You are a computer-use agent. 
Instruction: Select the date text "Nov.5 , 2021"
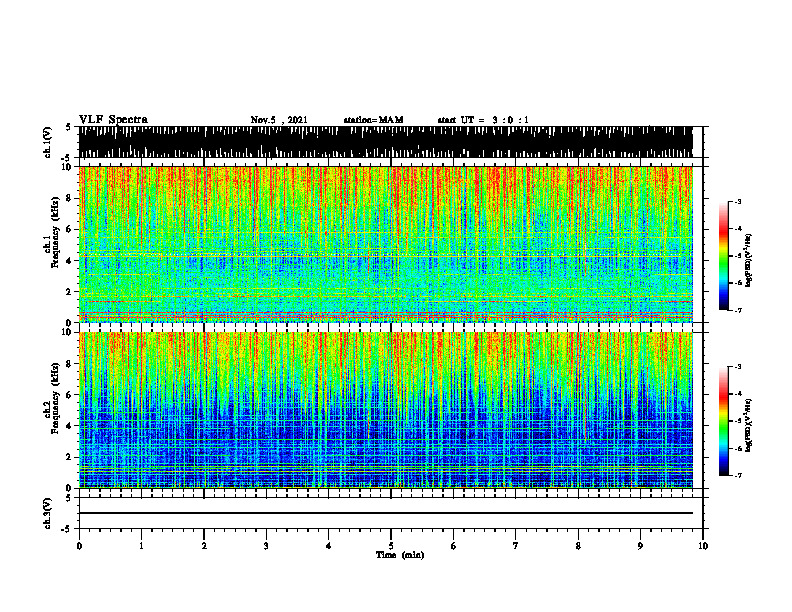click(x=279, y=120)
